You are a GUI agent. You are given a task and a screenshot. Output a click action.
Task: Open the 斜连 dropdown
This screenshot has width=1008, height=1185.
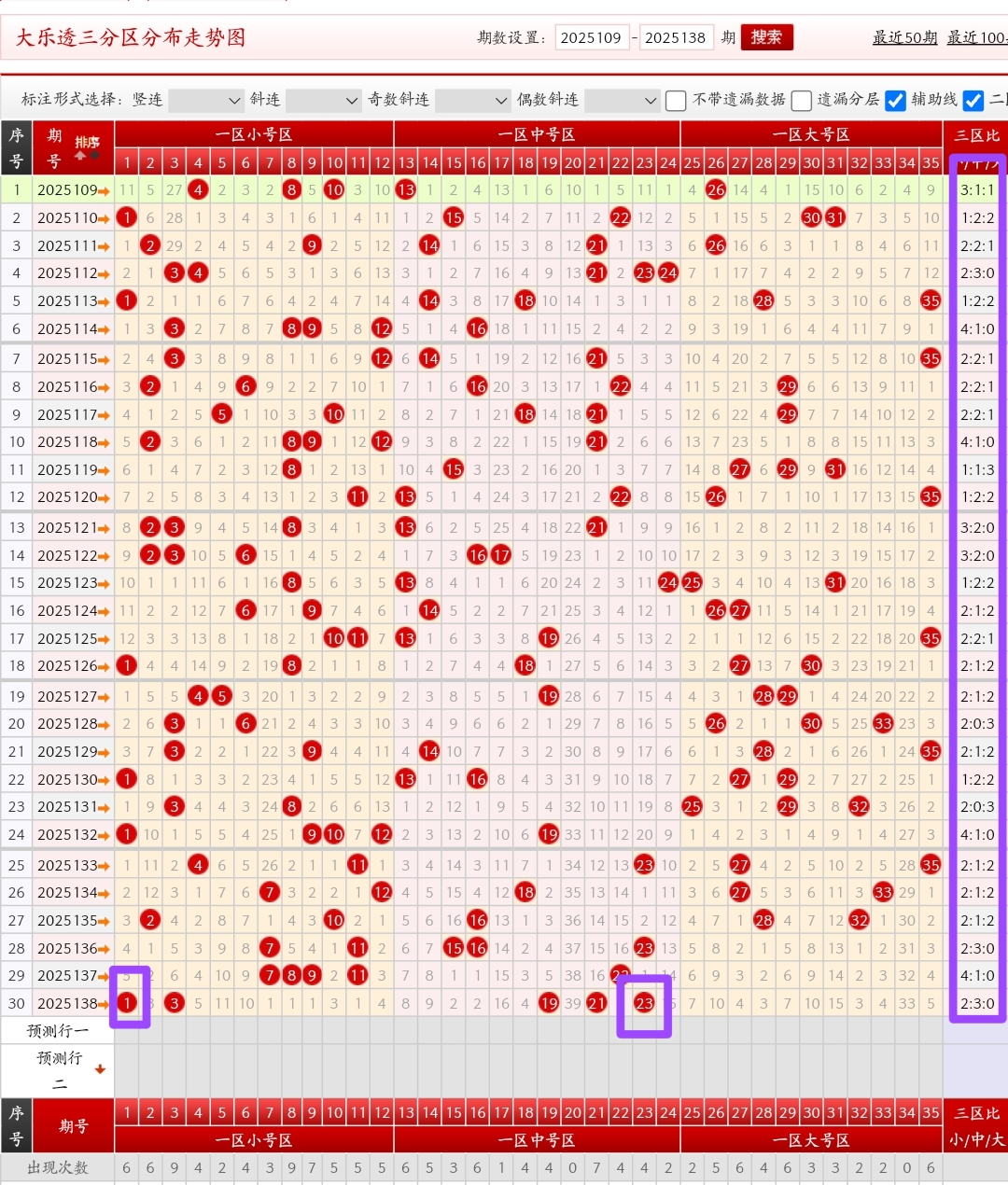click(x=323, y=100)
